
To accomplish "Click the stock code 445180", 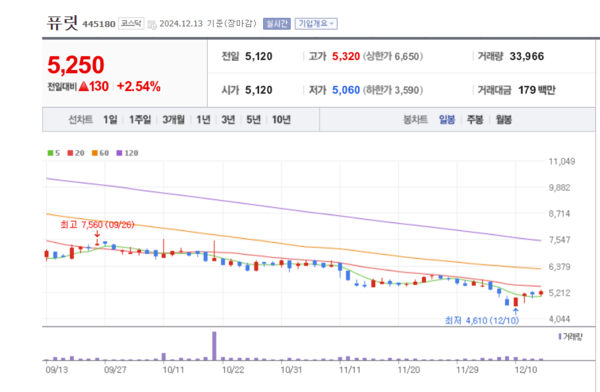I will 99,24.
